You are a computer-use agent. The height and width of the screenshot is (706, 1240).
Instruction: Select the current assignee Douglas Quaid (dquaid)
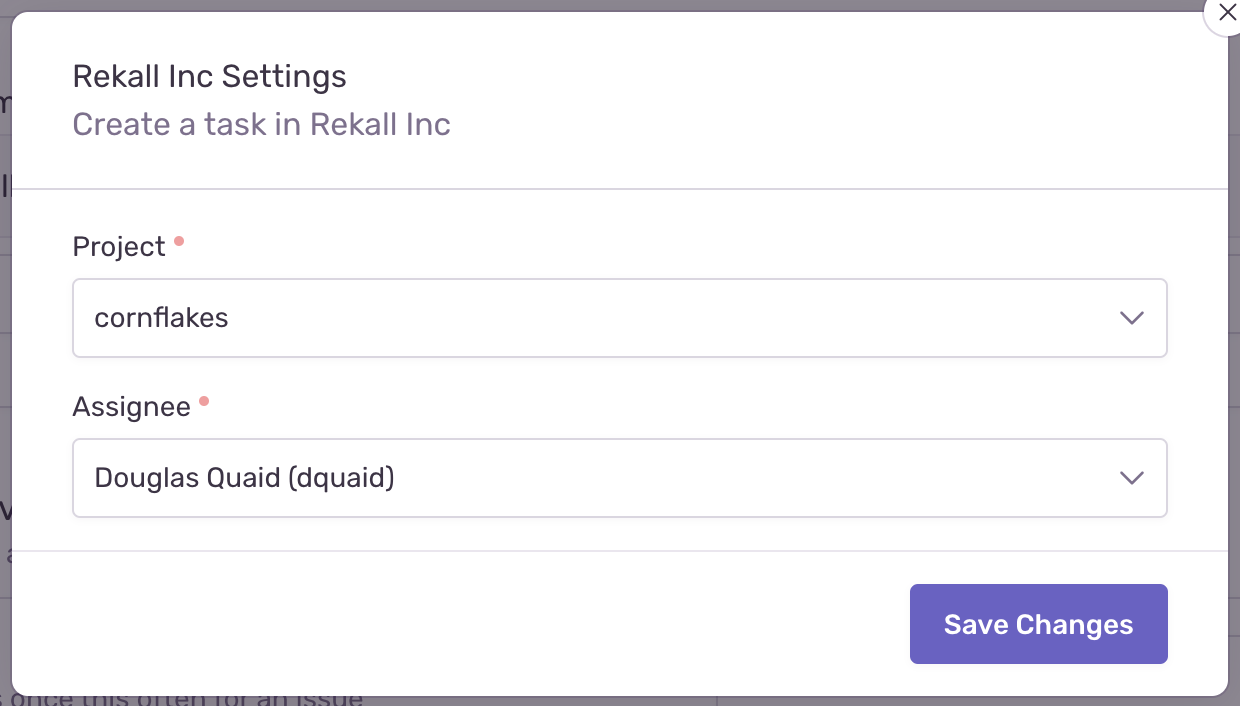pyautogui.click(x=620, y=478)
